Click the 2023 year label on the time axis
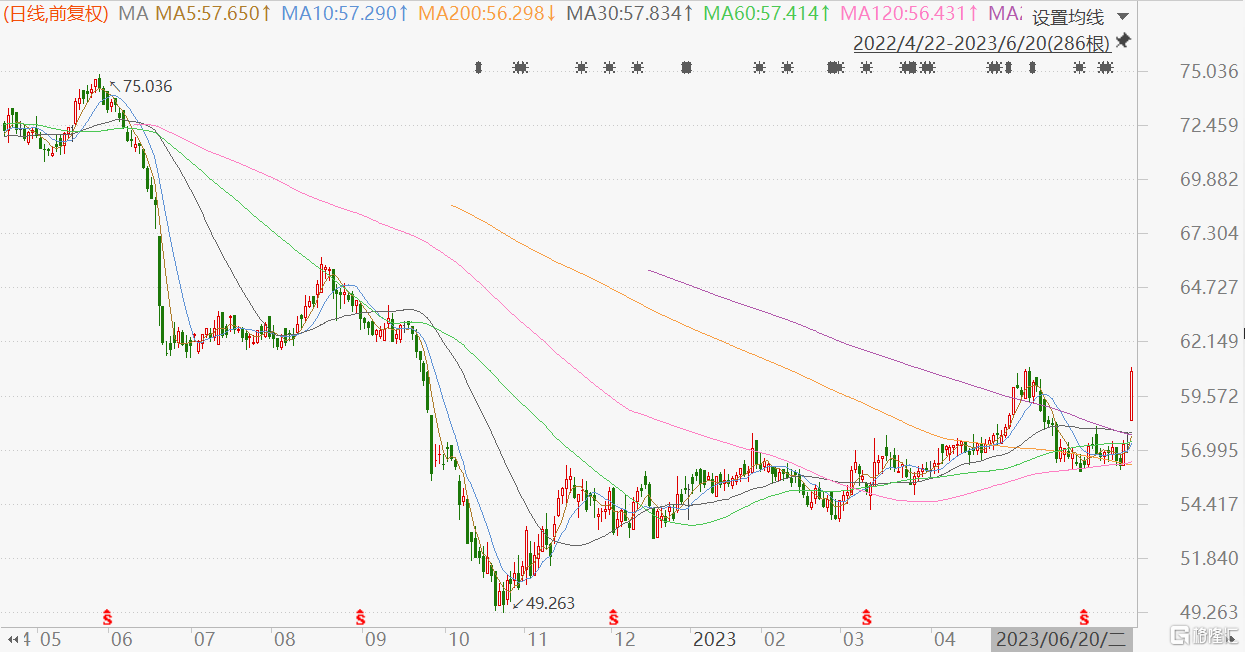This screenshot has width=1245, height=652. tap(714, 639)
